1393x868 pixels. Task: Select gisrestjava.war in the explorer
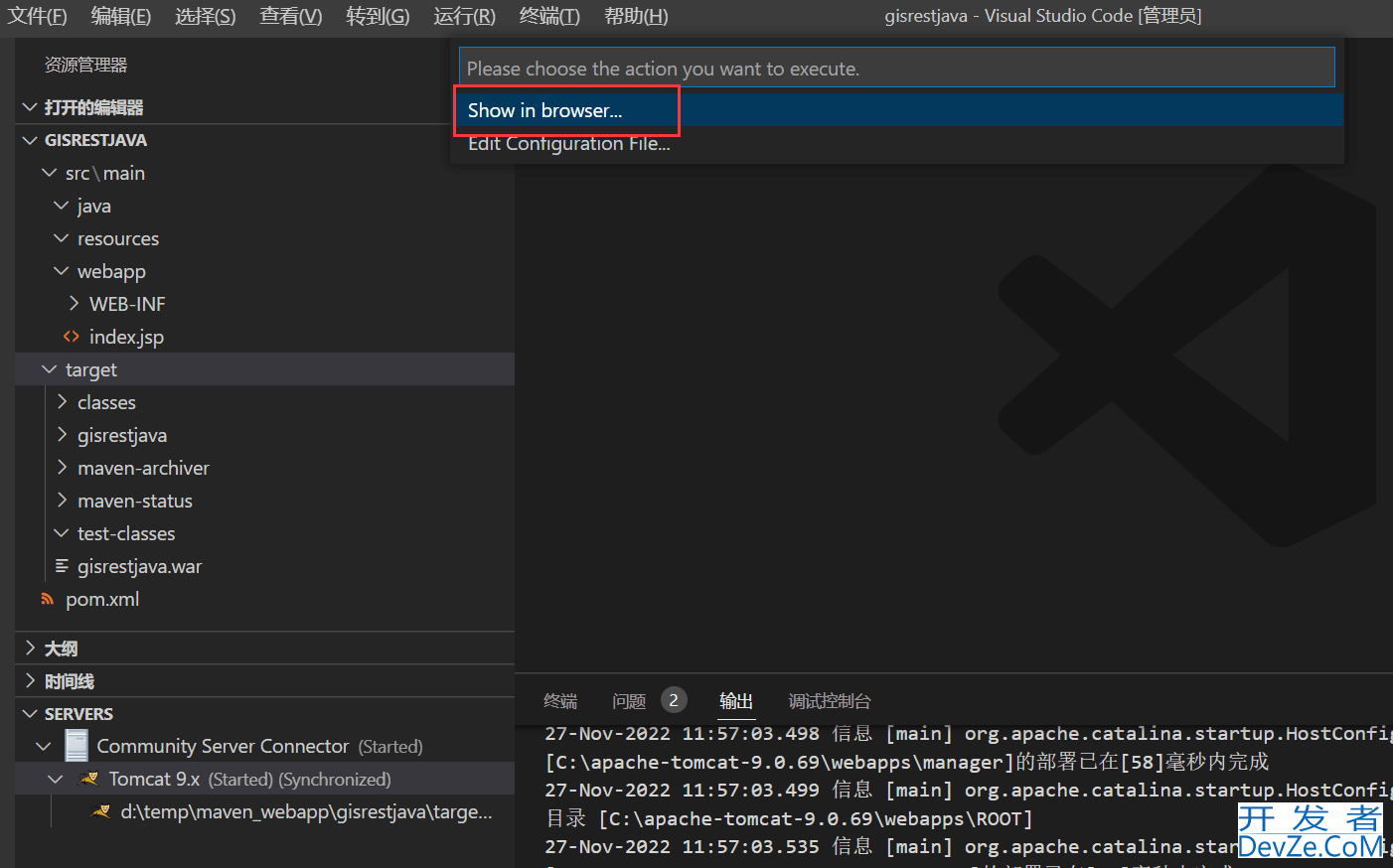[x=139, y=566]
